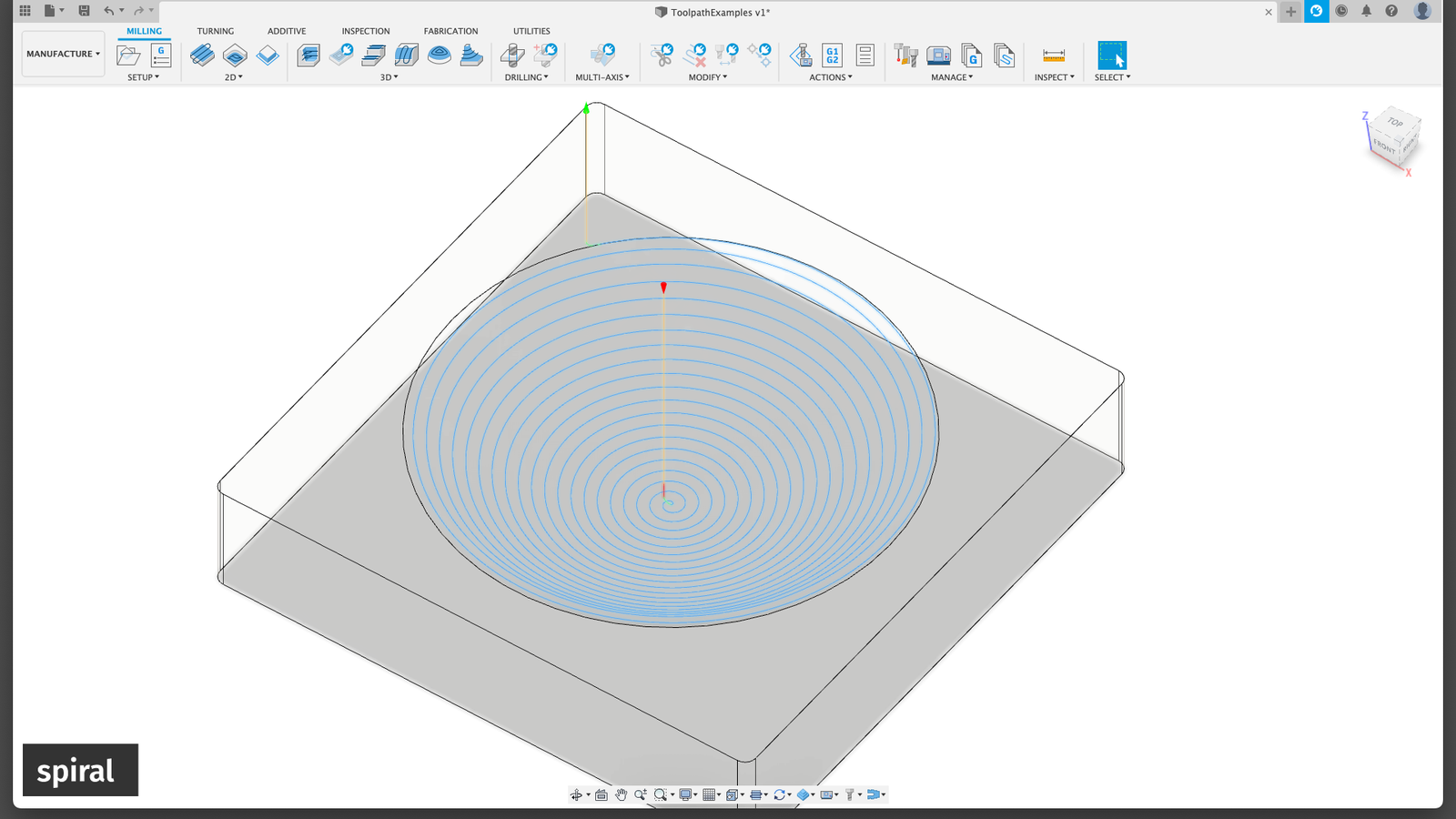Screen dimensions: 1456x819
Task: Open the job status clock icon
Action: [x=1341, y=11]
